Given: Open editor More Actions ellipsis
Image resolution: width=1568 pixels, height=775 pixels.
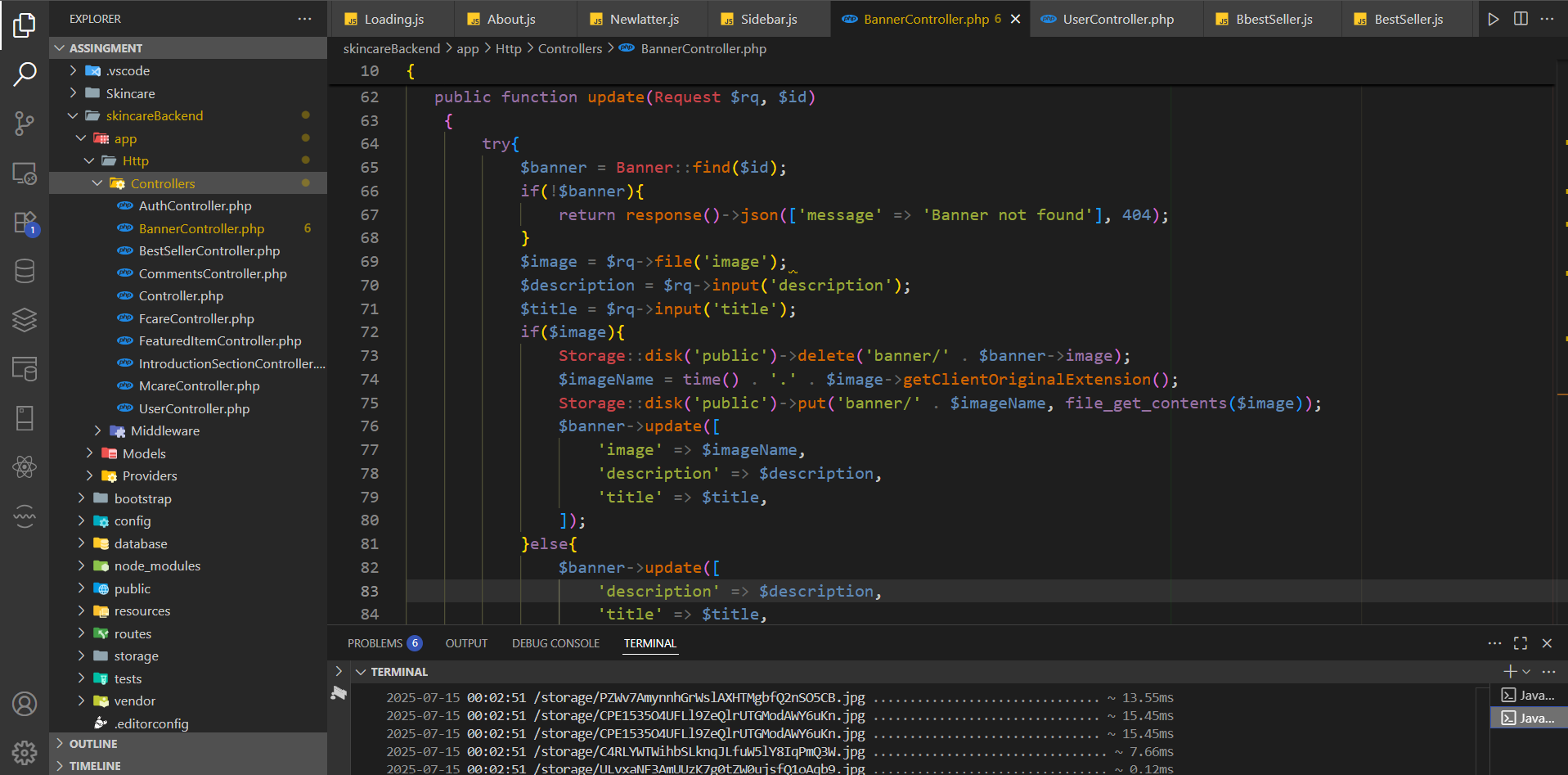Looking at the screenshot, I should [x=1547, y=19].
